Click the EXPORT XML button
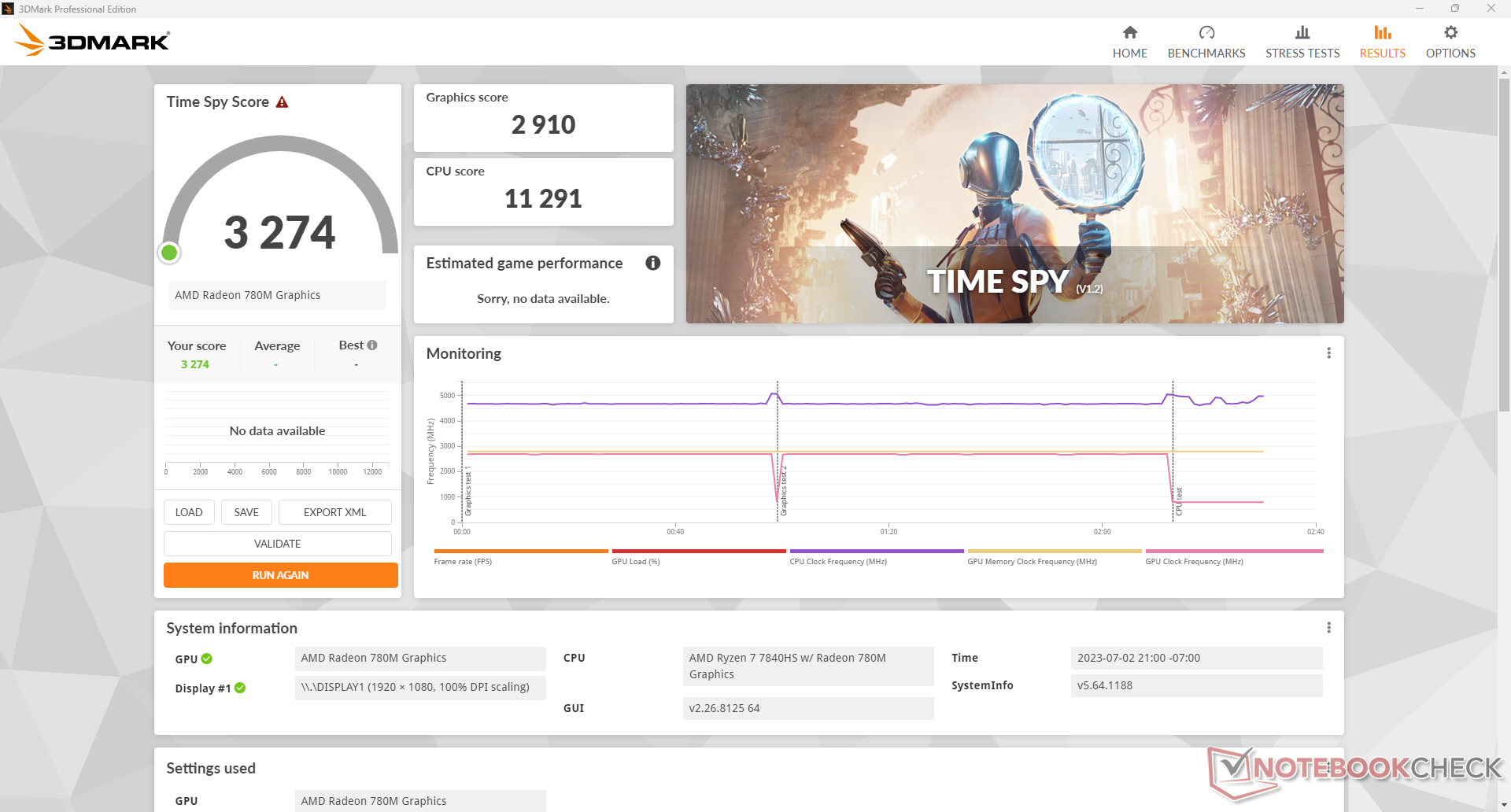1511x812 pixels. [334, 512]
